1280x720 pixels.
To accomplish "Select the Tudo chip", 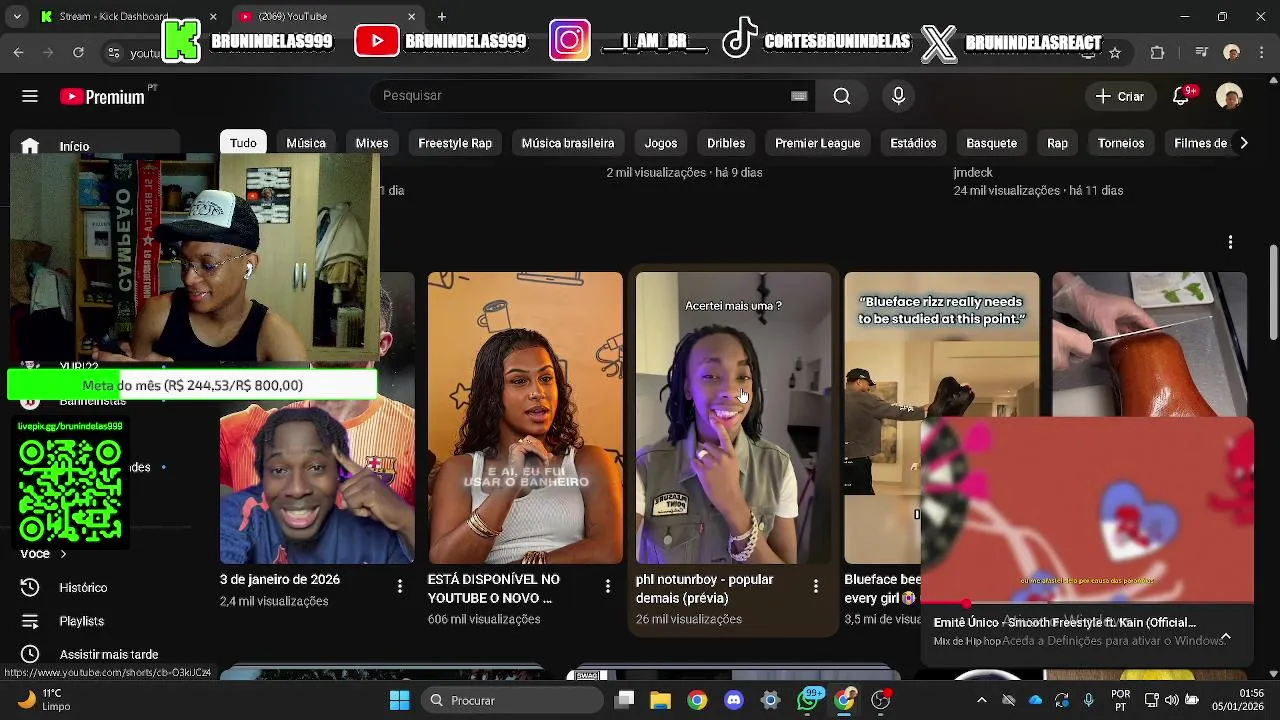I will point(243,143).
